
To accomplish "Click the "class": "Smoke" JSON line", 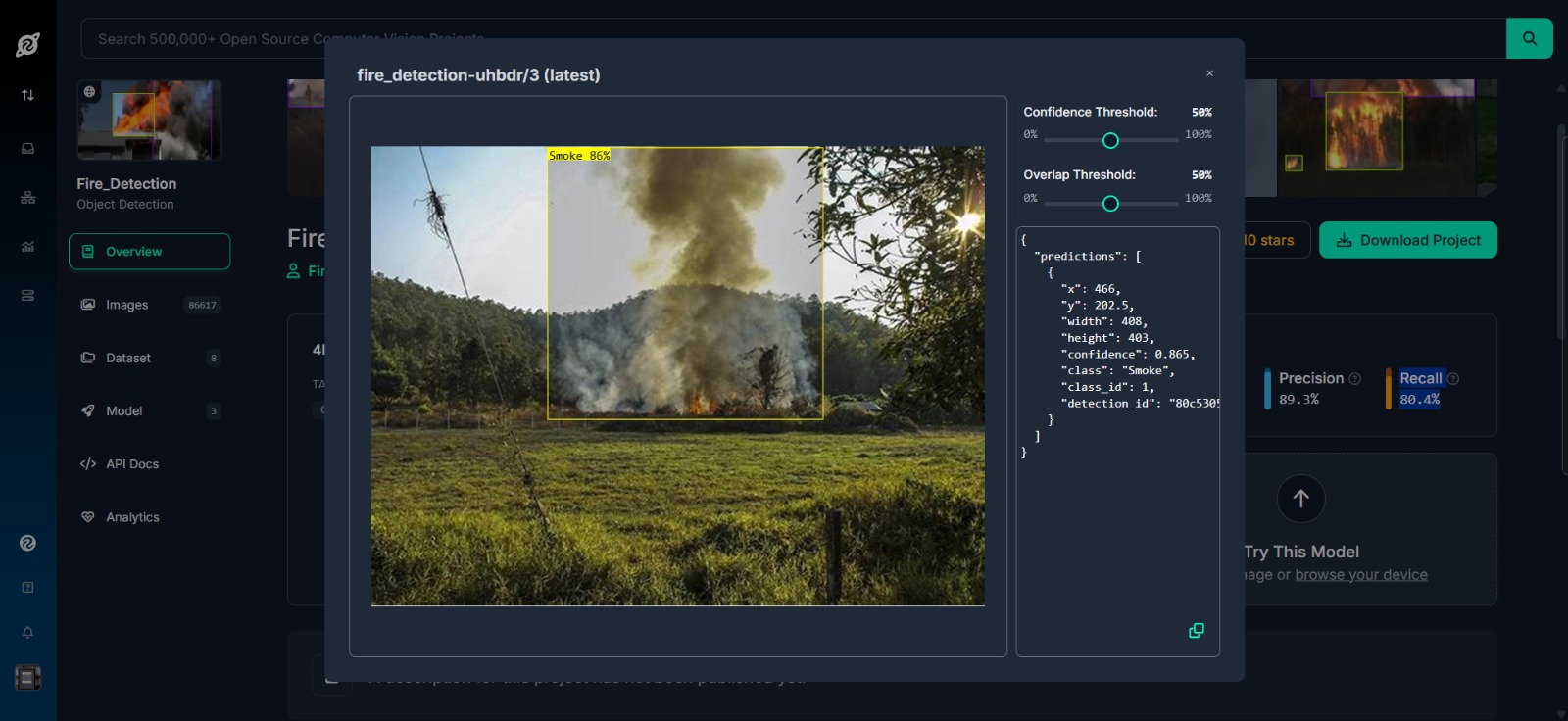I will tap(1117, 371).
